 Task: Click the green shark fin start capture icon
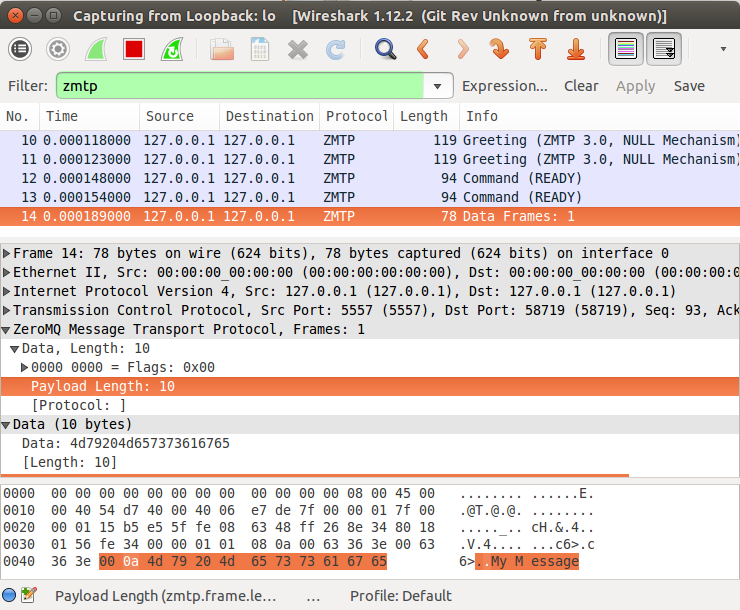(96, 49)
